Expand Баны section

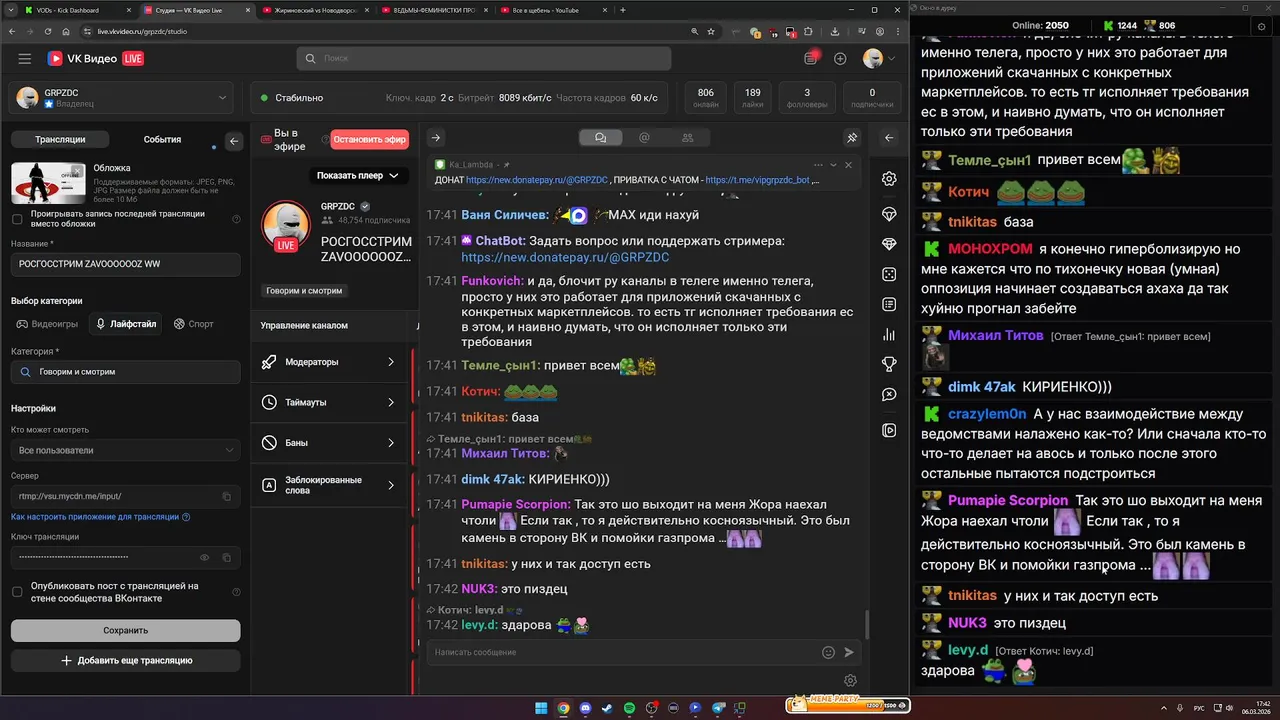(x=330, y=443)
